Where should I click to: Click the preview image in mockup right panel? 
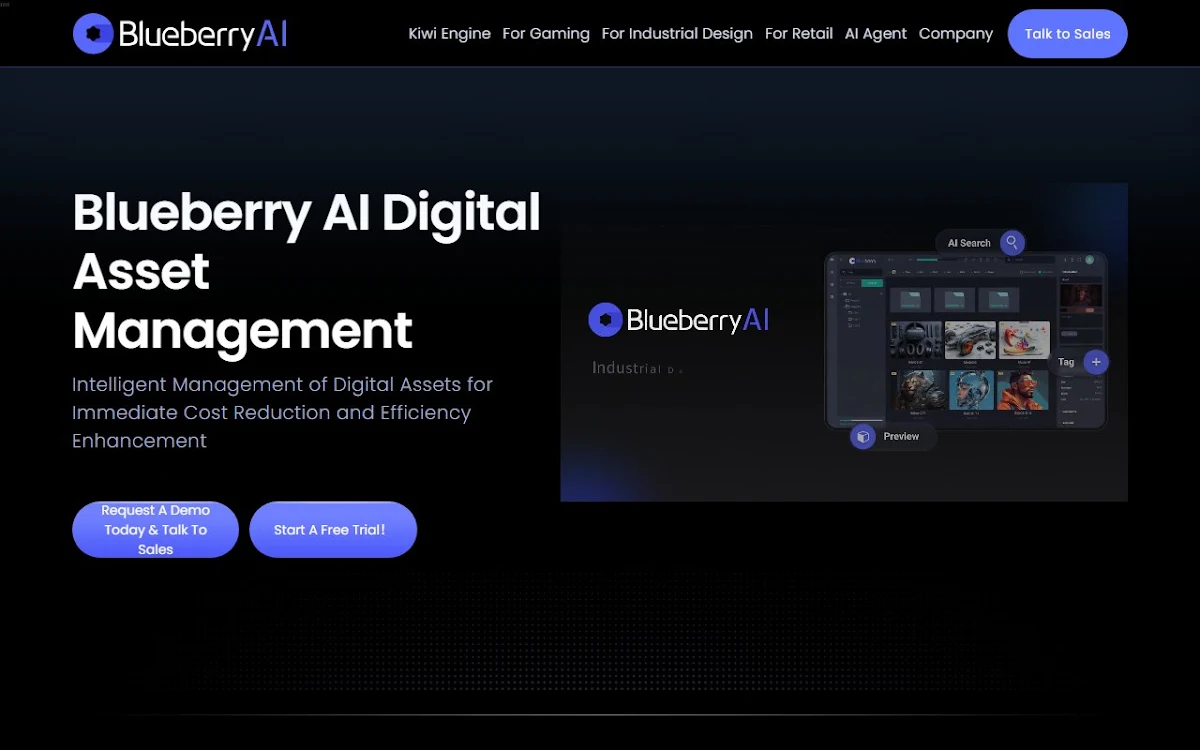pos(1081,297)
